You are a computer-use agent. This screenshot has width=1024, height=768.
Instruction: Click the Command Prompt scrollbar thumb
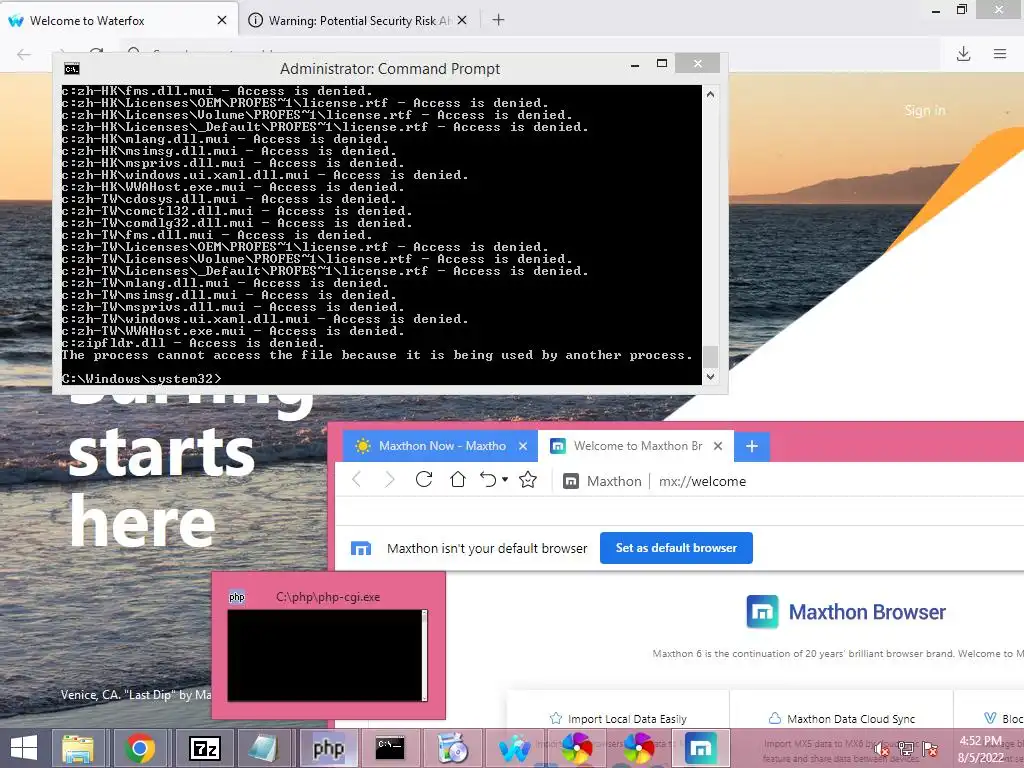(x=711, y=357)
